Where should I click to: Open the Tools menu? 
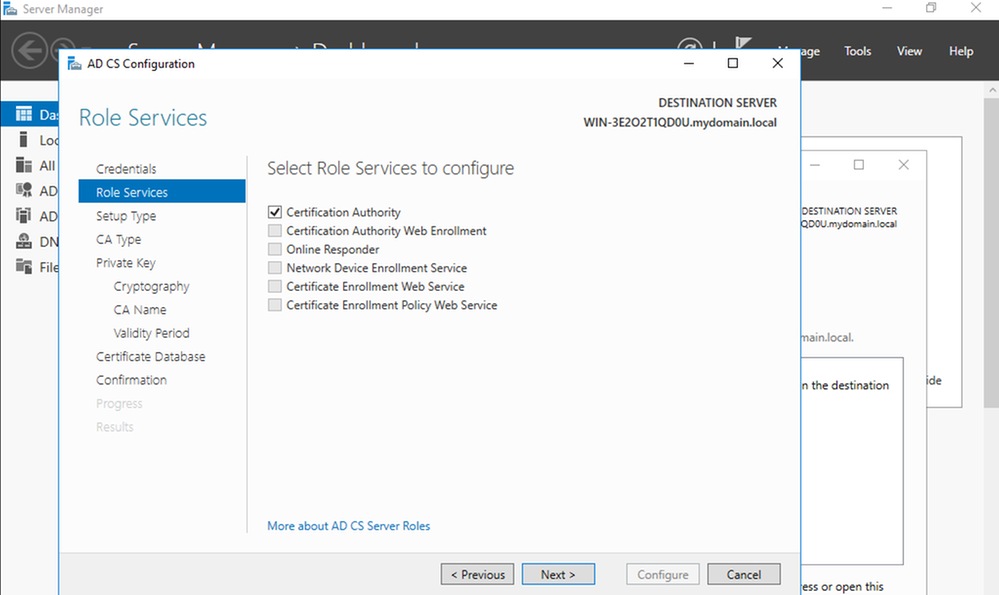coord(857,50)
